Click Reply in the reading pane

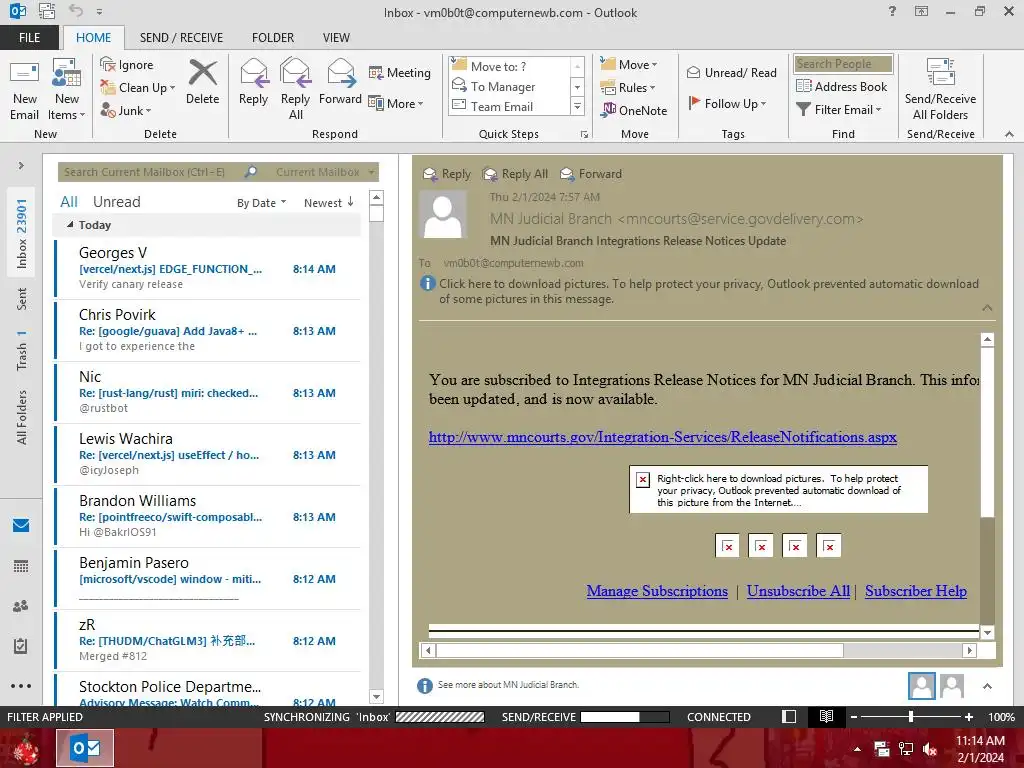coord(447,174)
